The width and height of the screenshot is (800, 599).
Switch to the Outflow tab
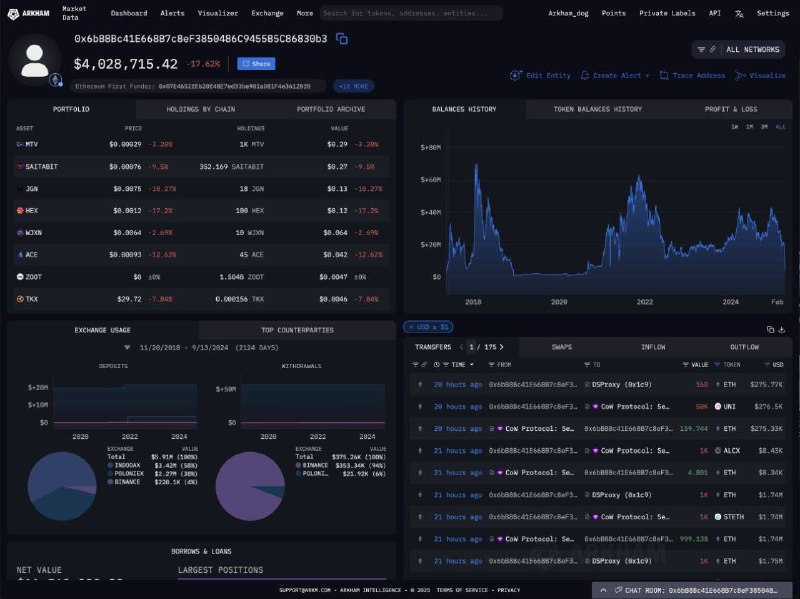coord(744,347)
